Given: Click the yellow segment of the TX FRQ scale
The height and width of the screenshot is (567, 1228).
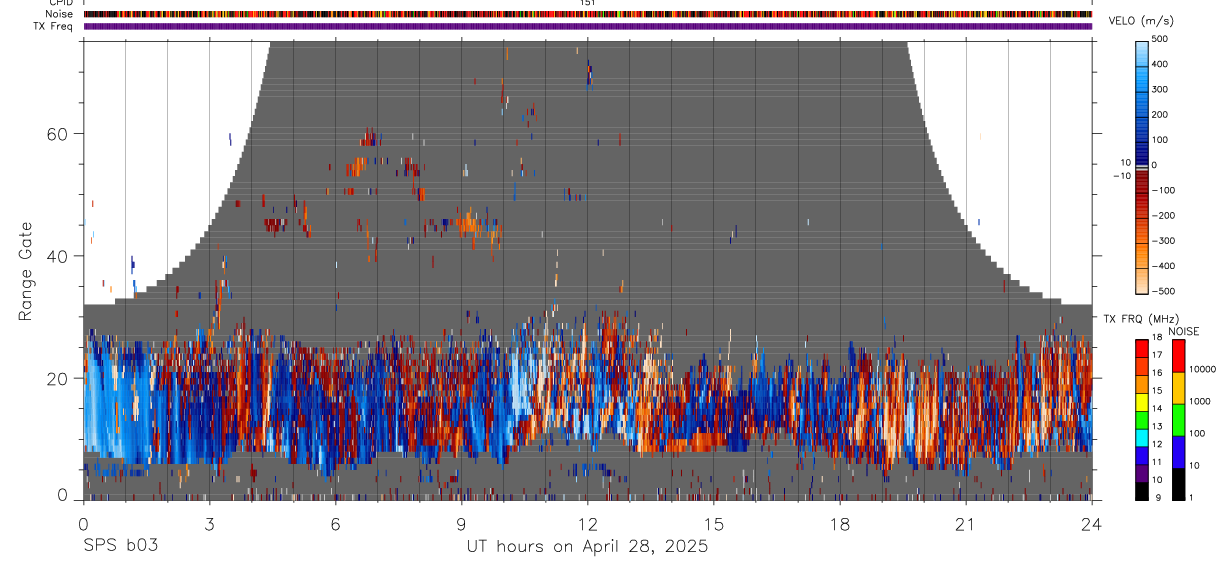Looking at the screenshot, I should click(x=1142, y=403).
